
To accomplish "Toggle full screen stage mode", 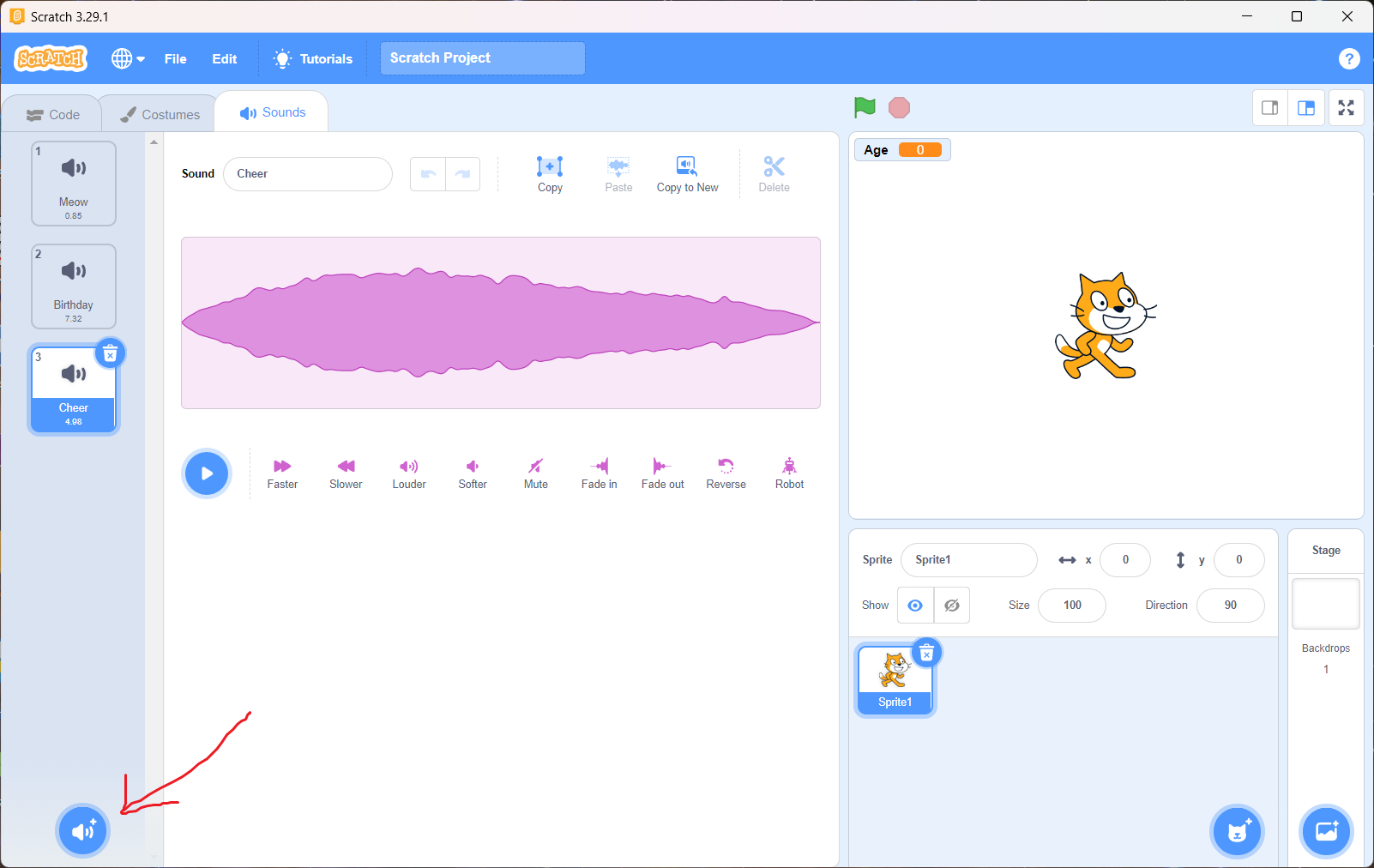I will 1346,108.
